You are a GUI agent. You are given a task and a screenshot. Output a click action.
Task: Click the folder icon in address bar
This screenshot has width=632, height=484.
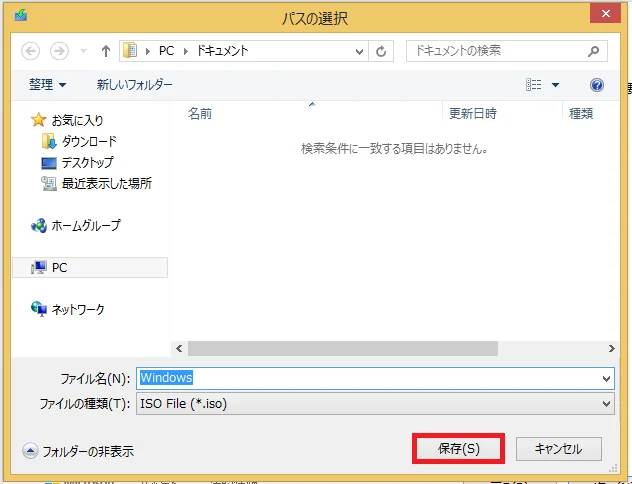click(x=130, y=51)
